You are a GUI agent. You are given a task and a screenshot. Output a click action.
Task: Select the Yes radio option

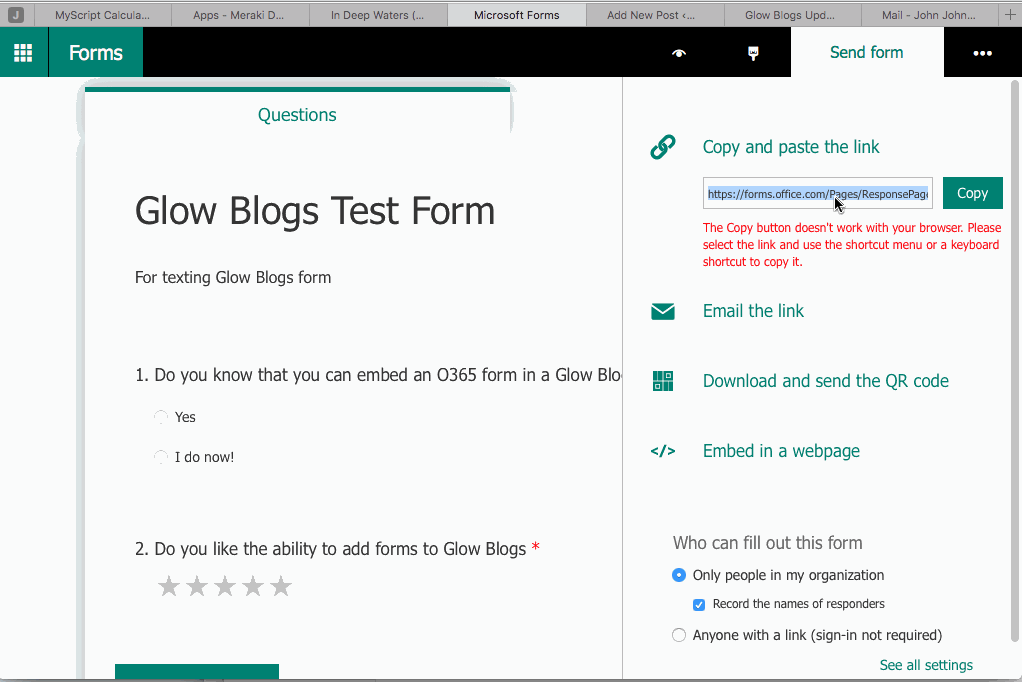160,417
